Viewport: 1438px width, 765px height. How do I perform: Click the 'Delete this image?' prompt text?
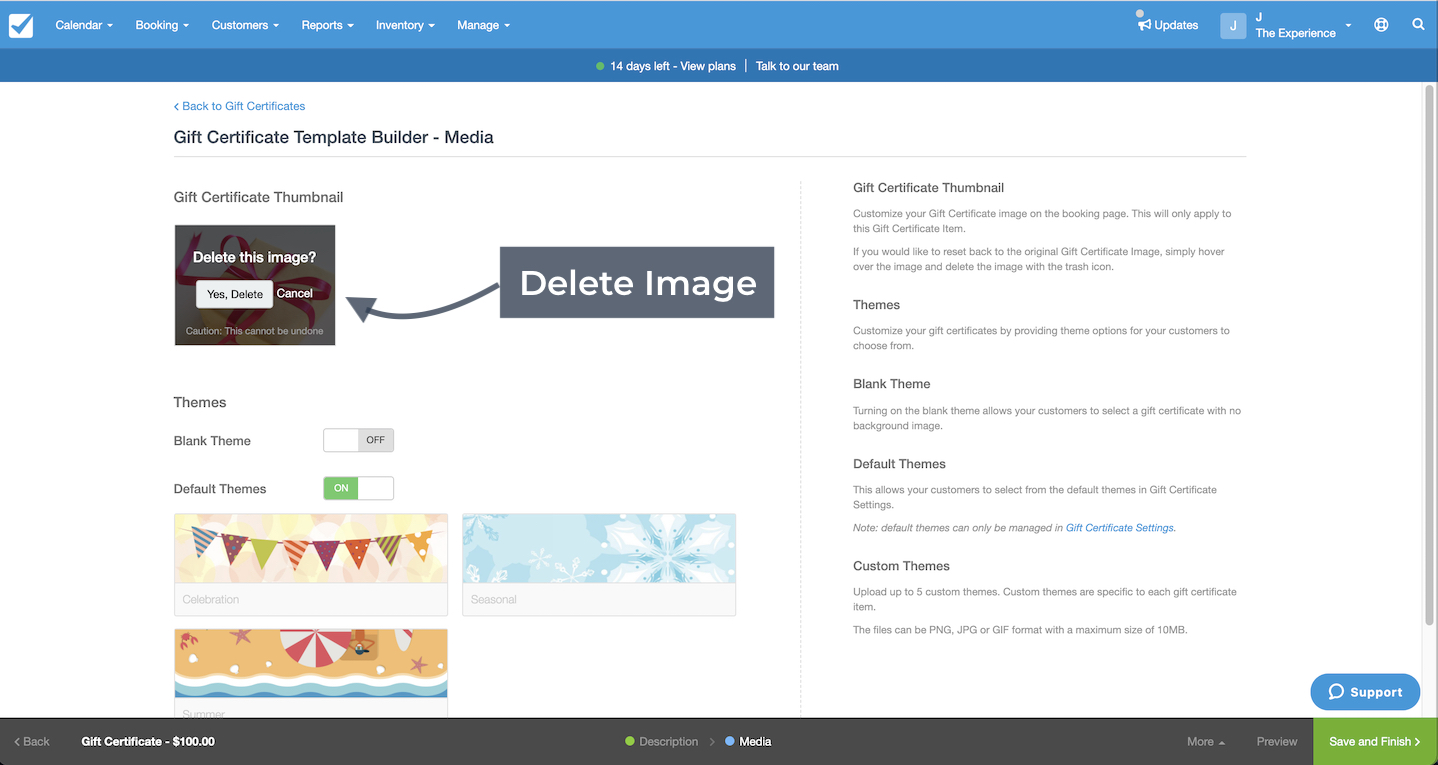click(x=254, y=257)
